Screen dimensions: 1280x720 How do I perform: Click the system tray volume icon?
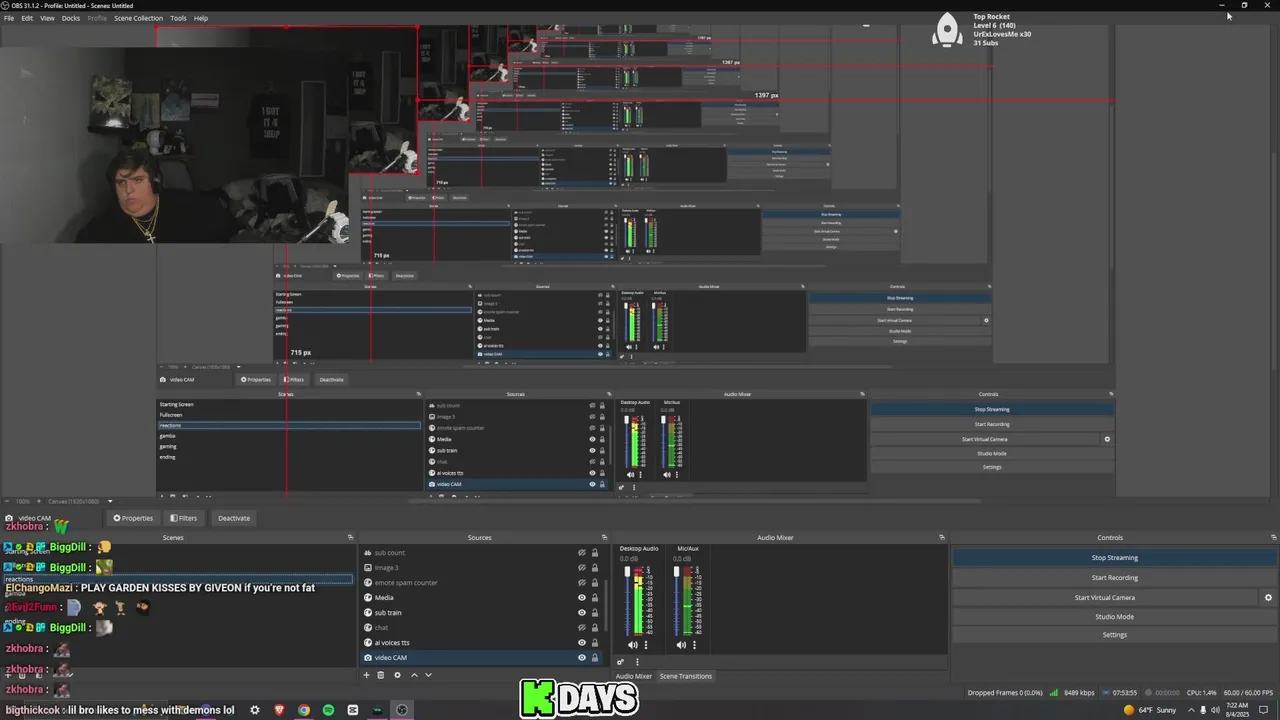pyautogui.click(x=1215, y=710)
